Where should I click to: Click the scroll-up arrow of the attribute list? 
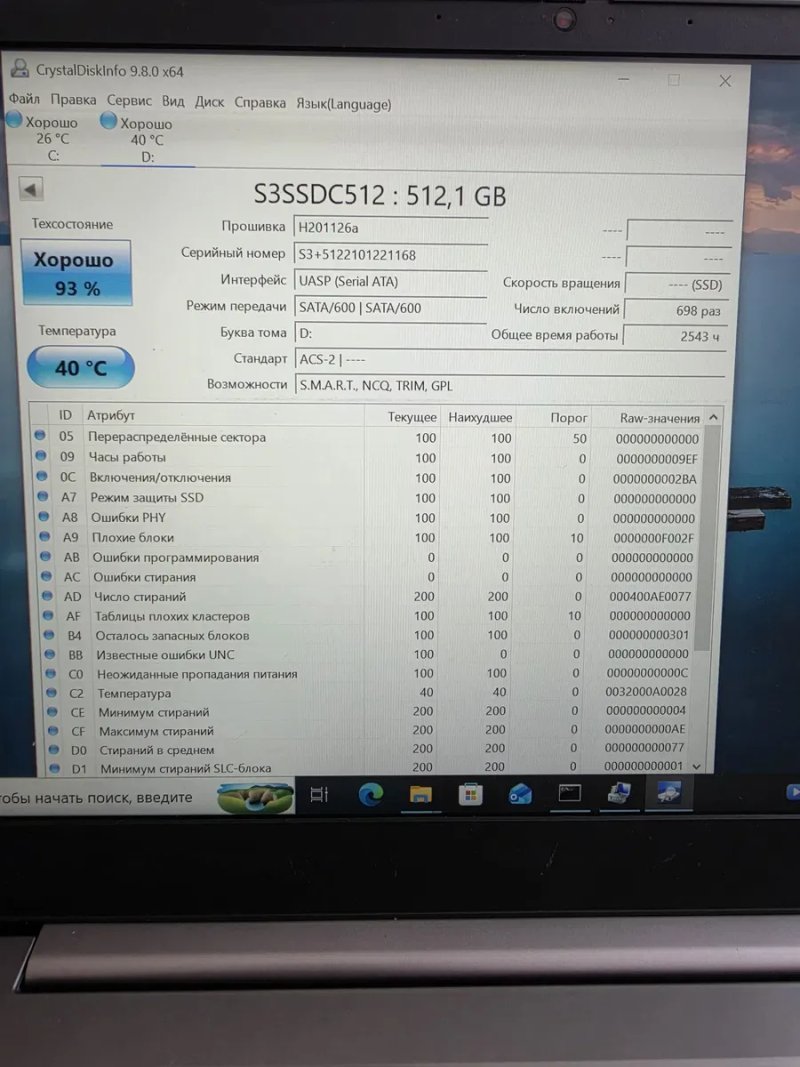coord(713,417)
